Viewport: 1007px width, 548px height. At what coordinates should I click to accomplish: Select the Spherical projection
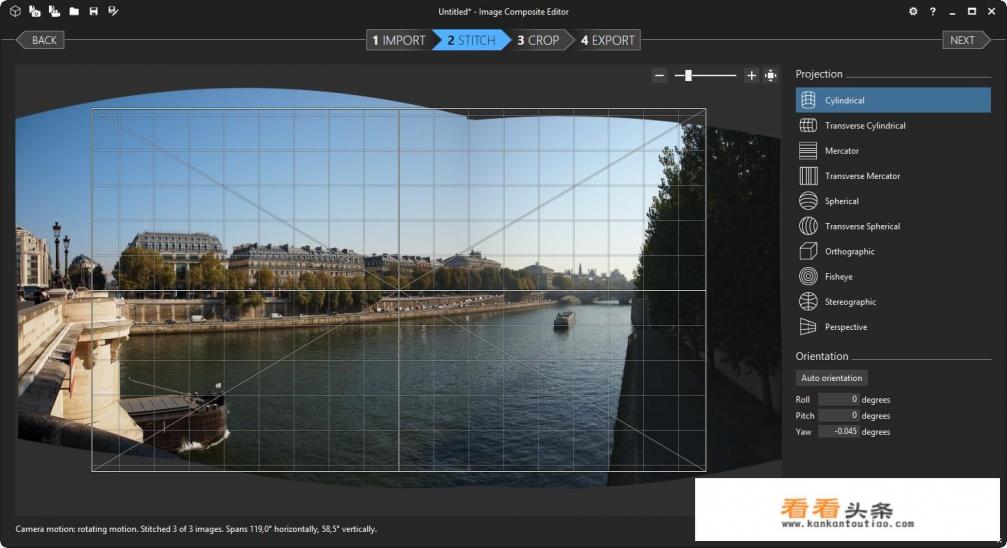841,201
